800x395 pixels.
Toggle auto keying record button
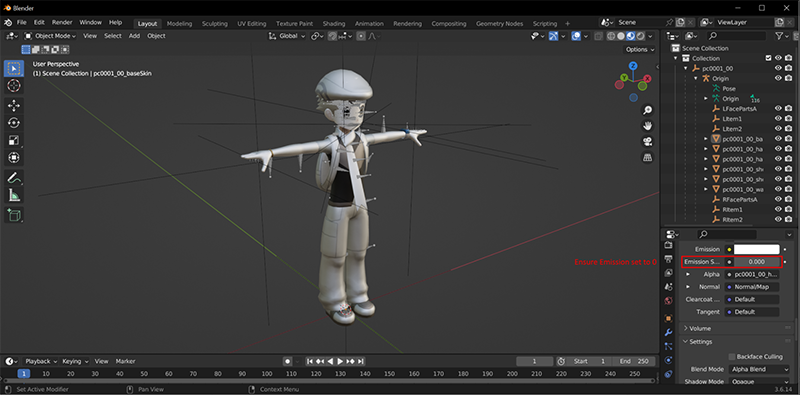click(288, 361)
